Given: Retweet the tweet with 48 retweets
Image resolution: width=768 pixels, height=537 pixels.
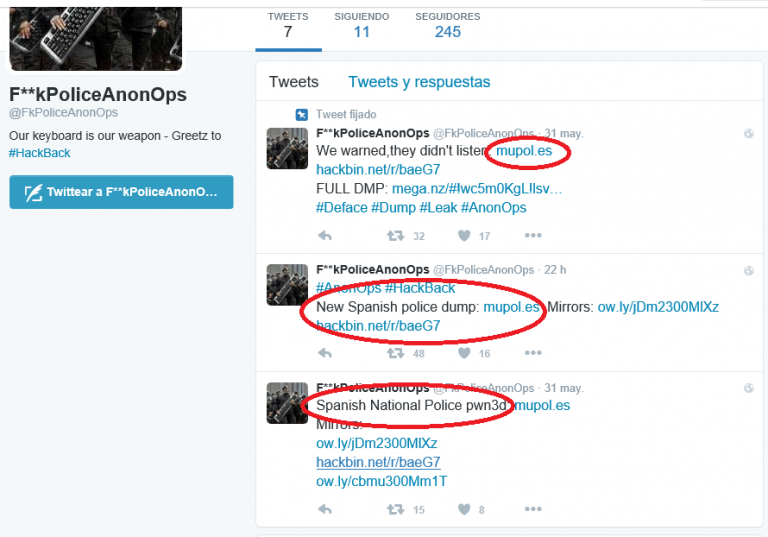Looking at the screenshot, I should [x=395, y=353].
